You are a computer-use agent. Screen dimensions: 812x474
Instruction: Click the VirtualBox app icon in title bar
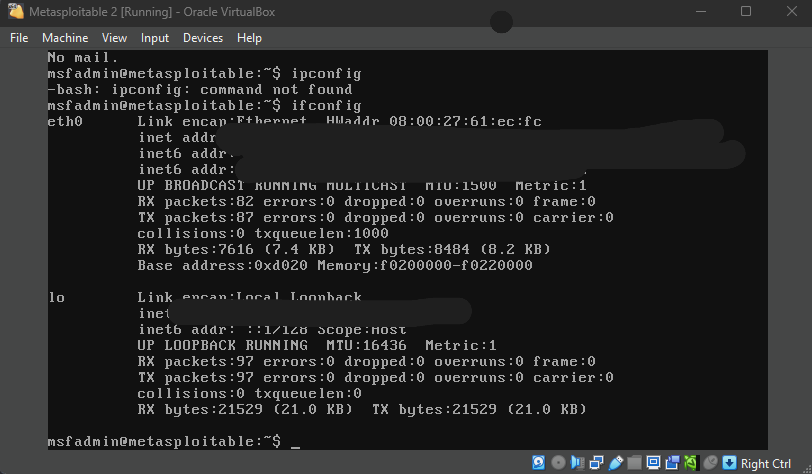[x=16, y=11]
